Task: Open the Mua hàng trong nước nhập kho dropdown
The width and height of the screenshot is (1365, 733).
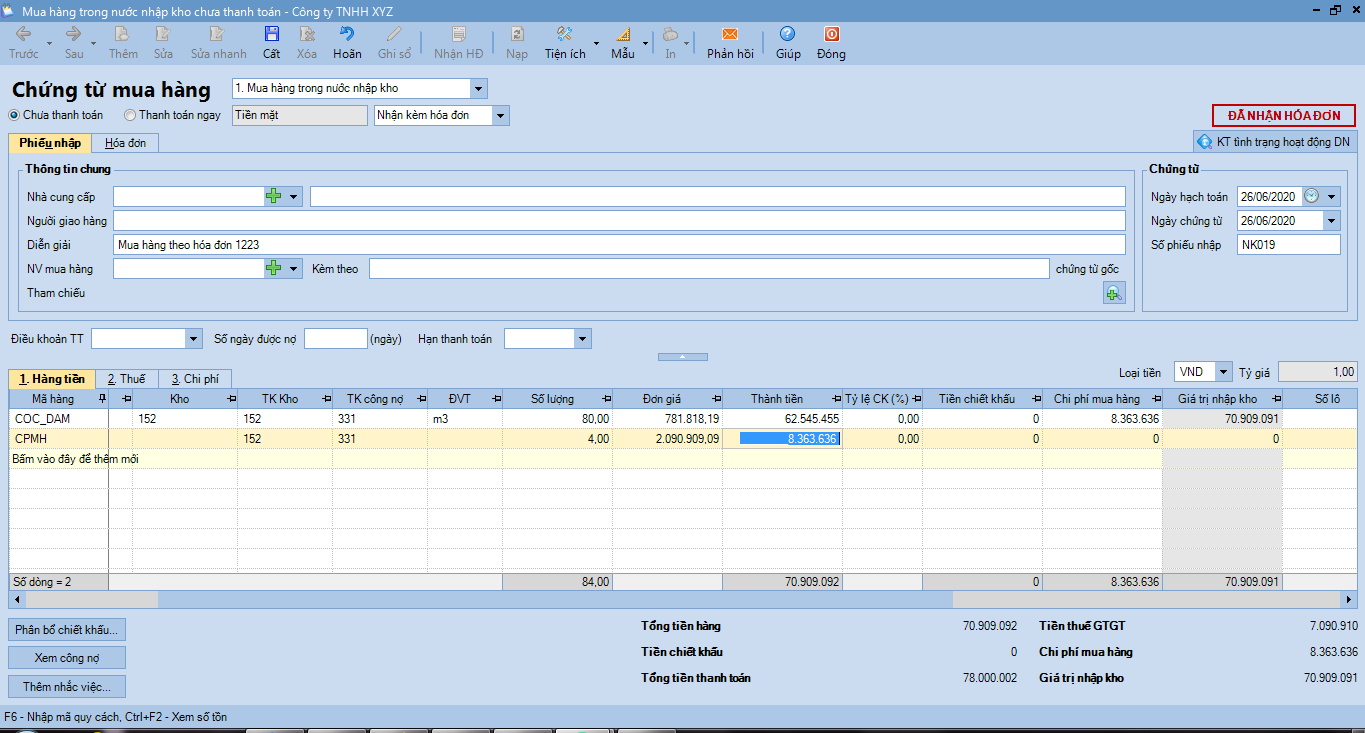Action: 478,88
